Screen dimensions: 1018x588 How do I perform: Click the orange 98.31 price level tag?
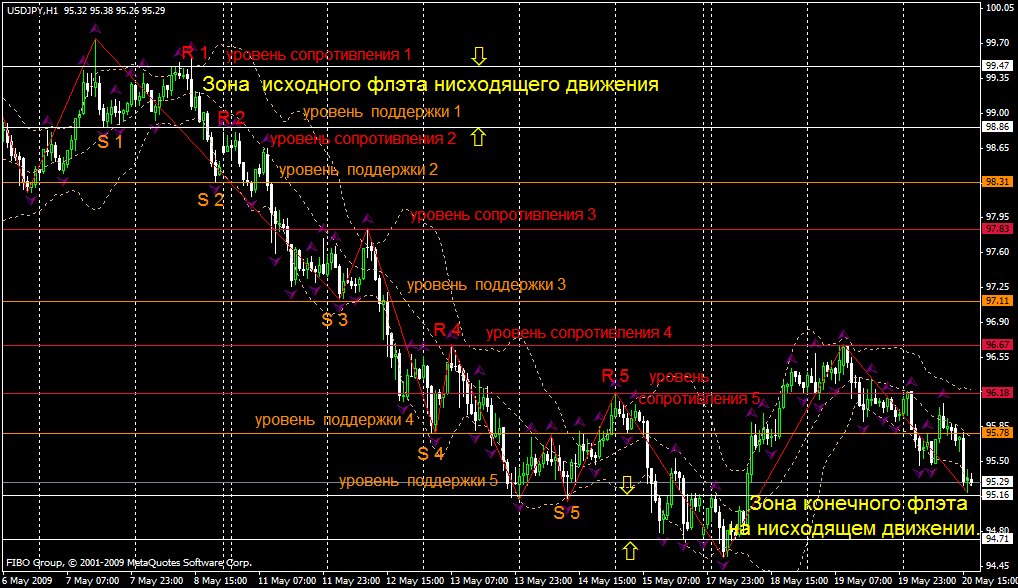[997, 182]
